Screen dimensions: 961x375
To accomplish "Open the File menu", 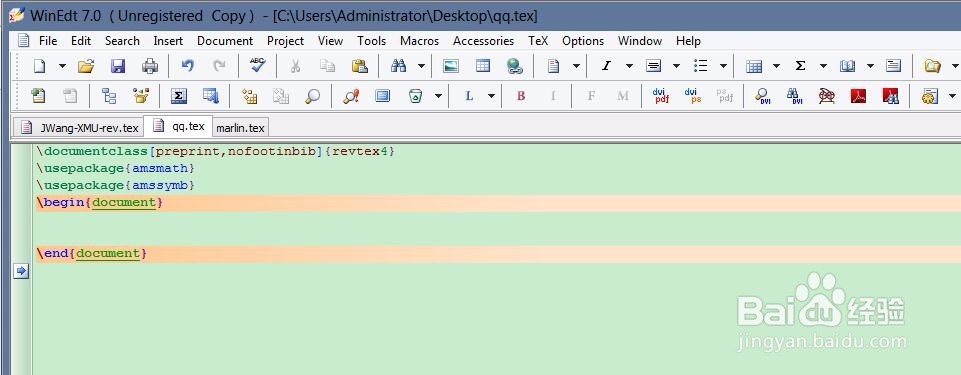I will tap(48, 41).
